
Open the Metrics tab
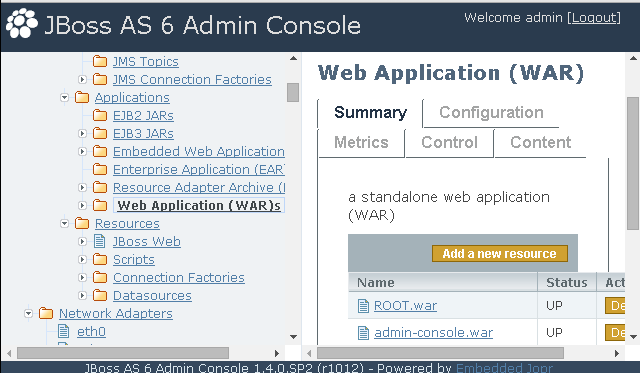click(361, 142)
